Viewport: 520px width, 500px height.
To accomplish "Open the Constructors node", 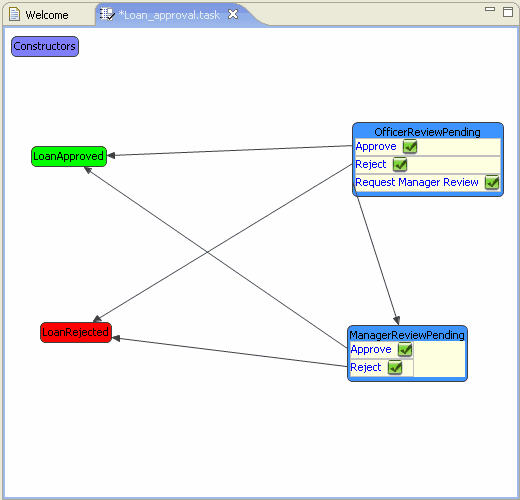I will click(x=45, y=46).
